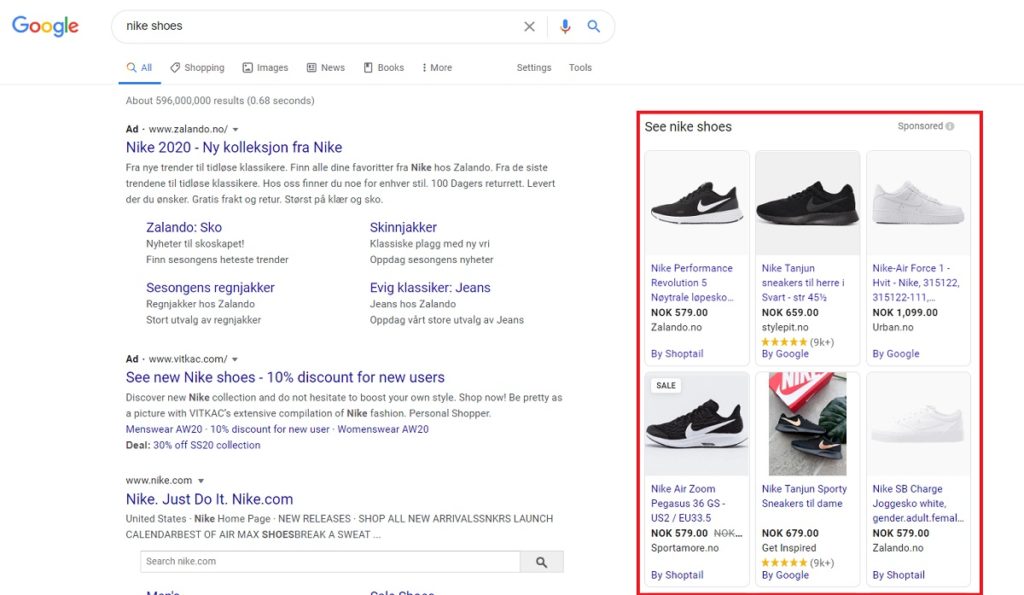Click the search icon beside the Search nike.com box
1024x595 pixels.
click(x=542, y=561)
